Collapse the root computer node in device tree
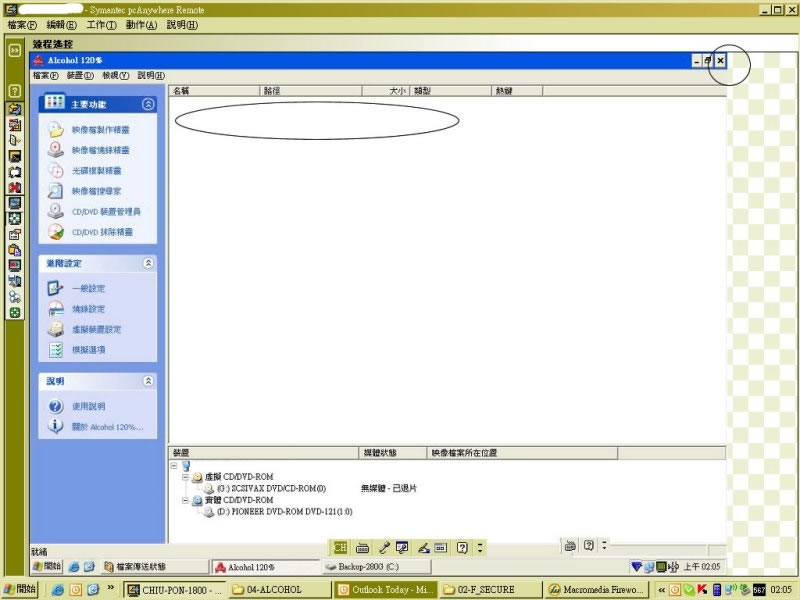The width and height of the screenshot is (800, 600). (174, 465)
